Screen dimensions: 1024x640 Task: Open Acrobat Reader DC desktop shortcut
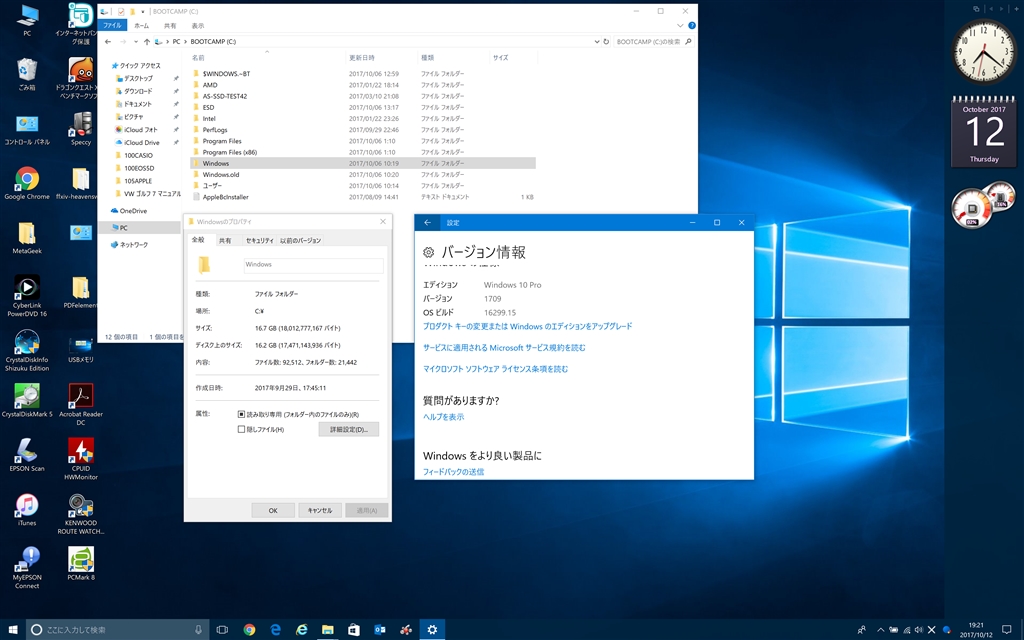pos(81,397)
